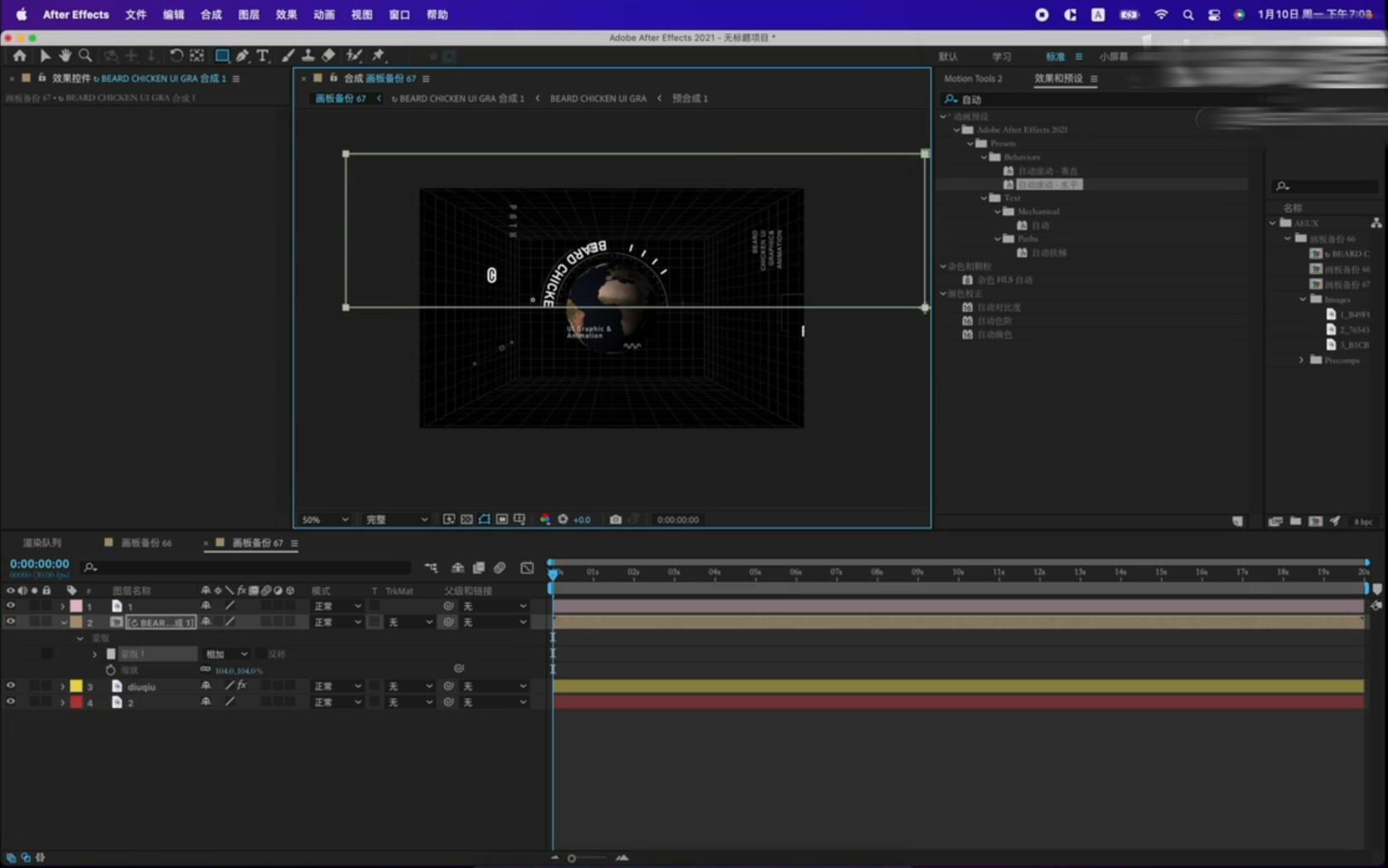This screenshot has width=1388, height=868.
Task: Toggle visibility of the BEAR layer 2
Action: [x=11, y=621]
